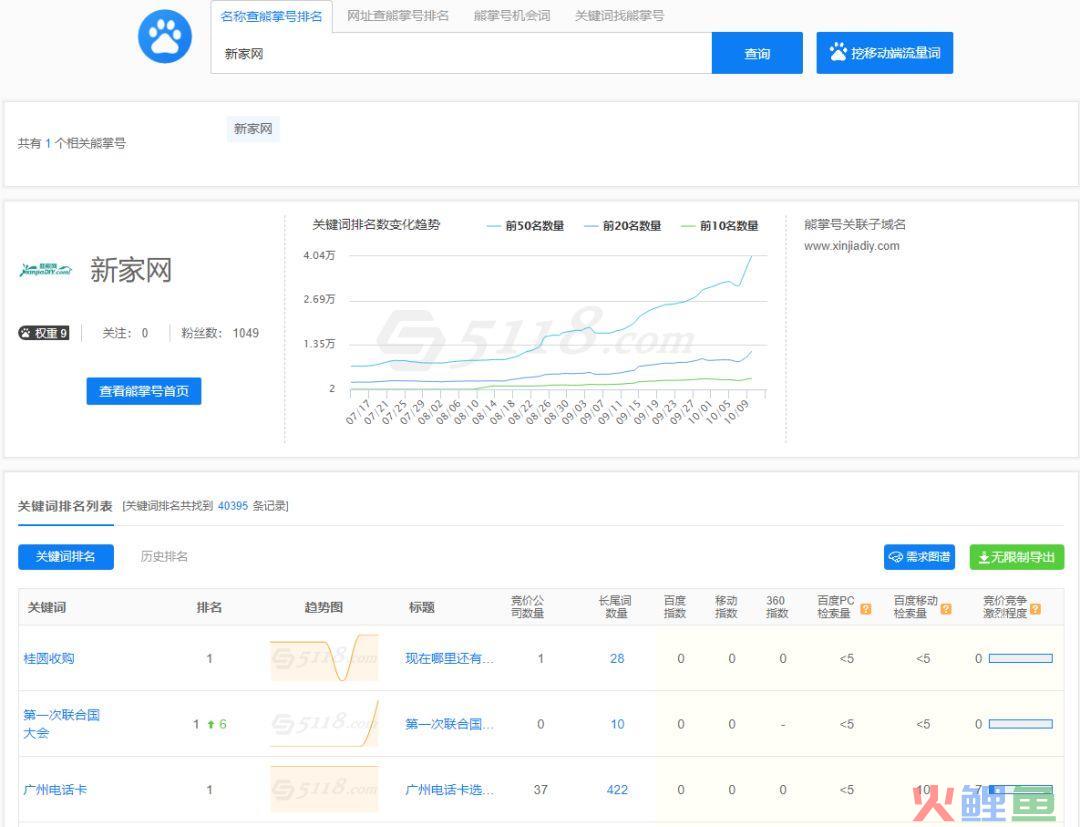Click the 需求图谱 button
Screen dimensions: 1080x827
[919, 557]
